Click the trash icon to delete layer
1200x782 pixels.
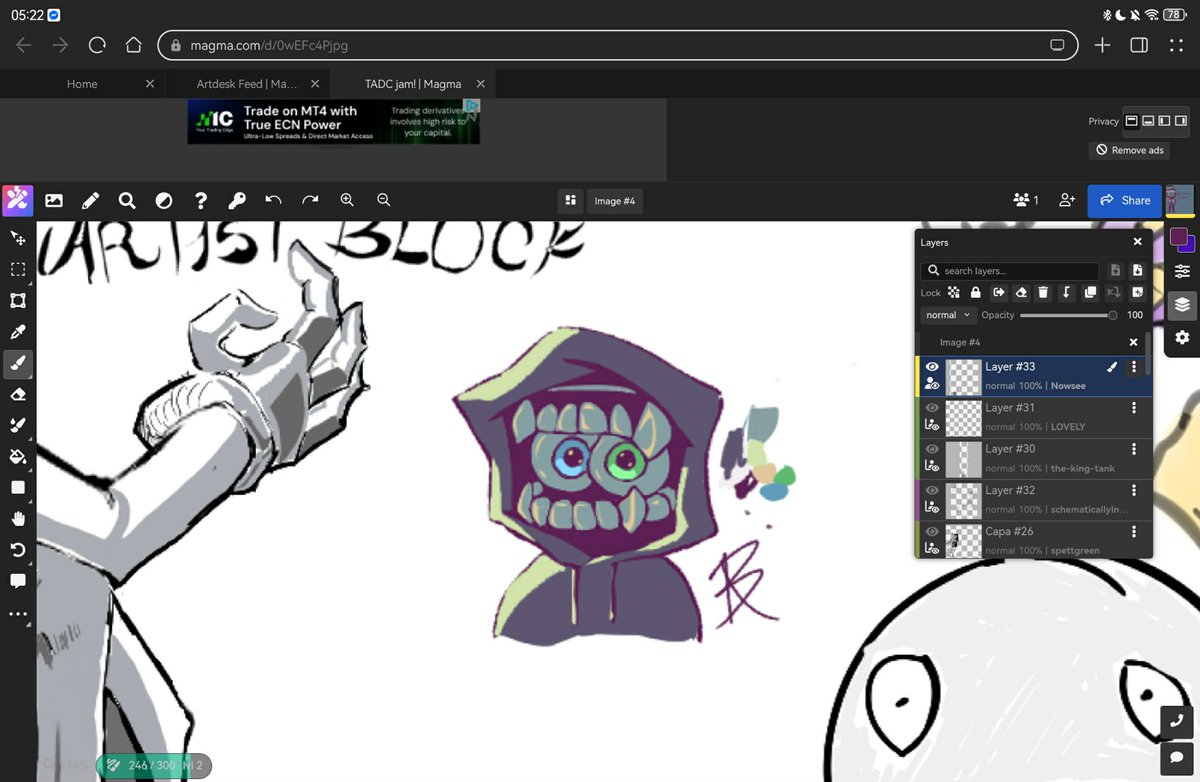point(1043,292)
